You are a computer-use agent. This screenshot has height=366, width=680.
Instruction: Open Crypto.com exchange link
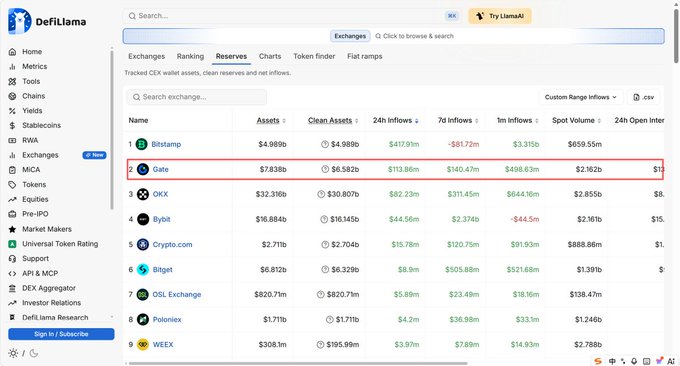[172, 245]
